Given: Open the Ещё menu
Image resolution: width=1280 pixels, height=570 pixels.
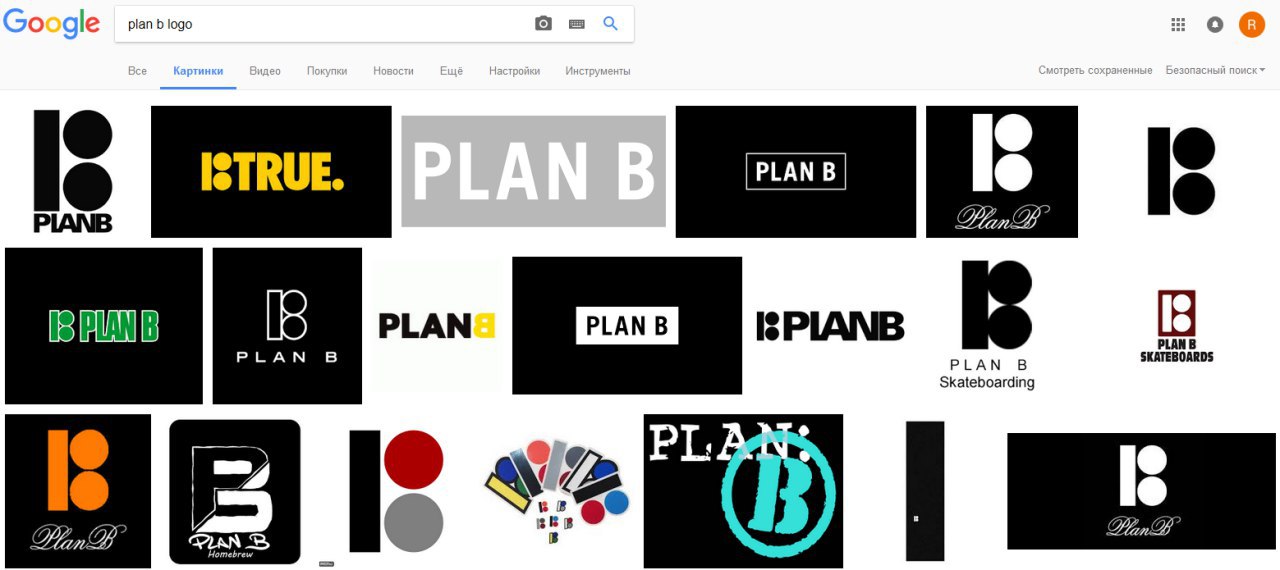Looking at the screenshot, I should (x=451, y=71).
